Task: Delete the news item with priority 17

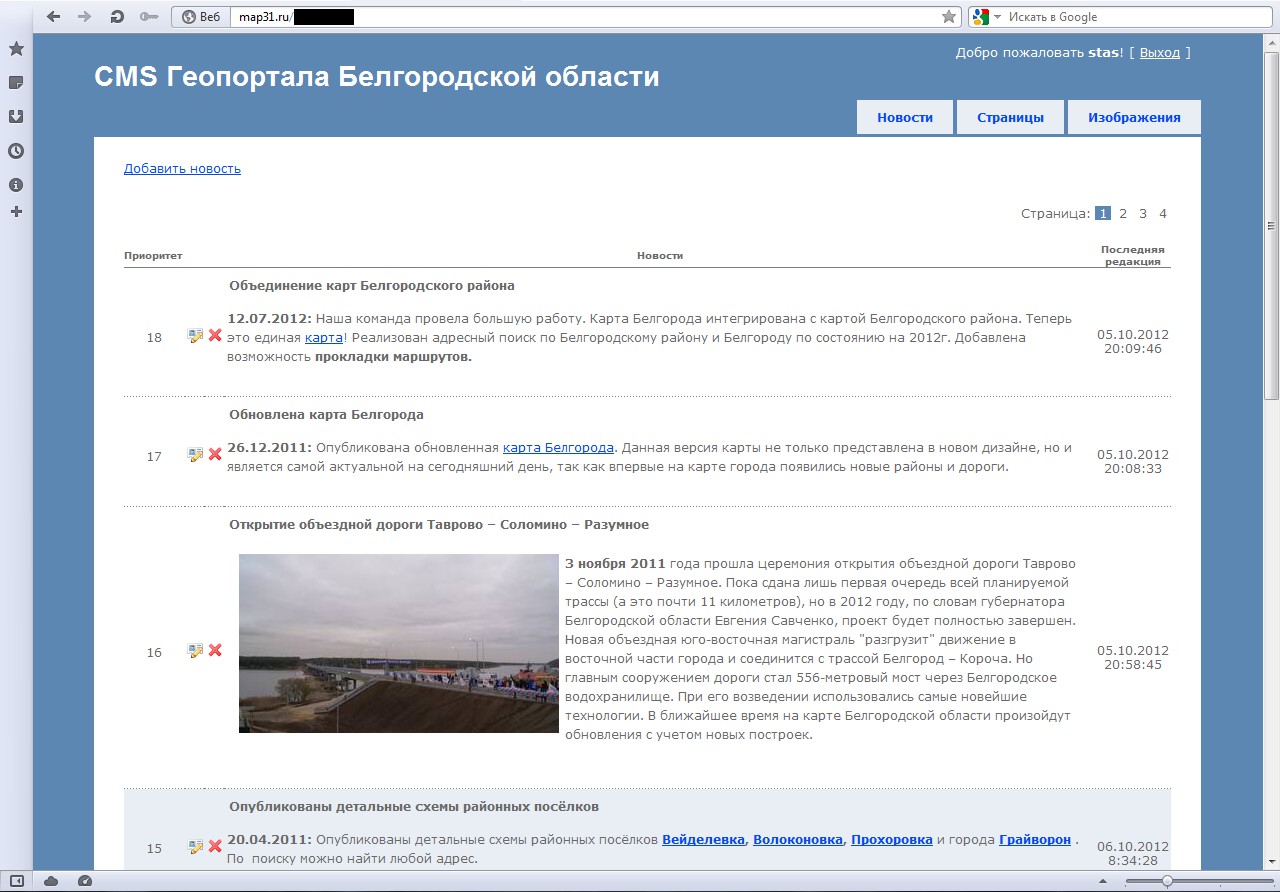Action: coord(215,455)
